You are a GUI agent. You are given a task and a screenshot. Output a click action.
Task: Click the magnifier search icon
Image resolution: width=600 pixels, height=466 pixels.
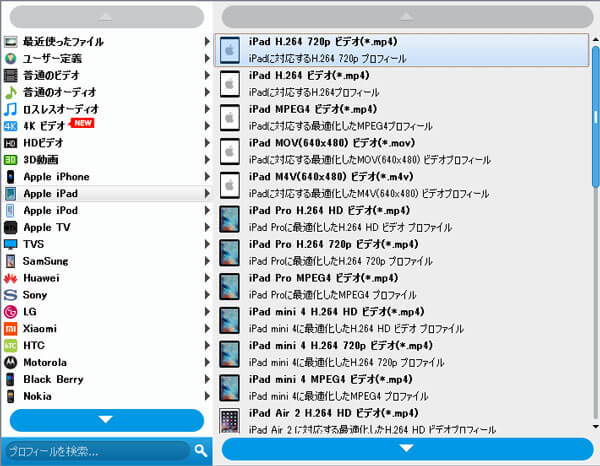point(200,450)
